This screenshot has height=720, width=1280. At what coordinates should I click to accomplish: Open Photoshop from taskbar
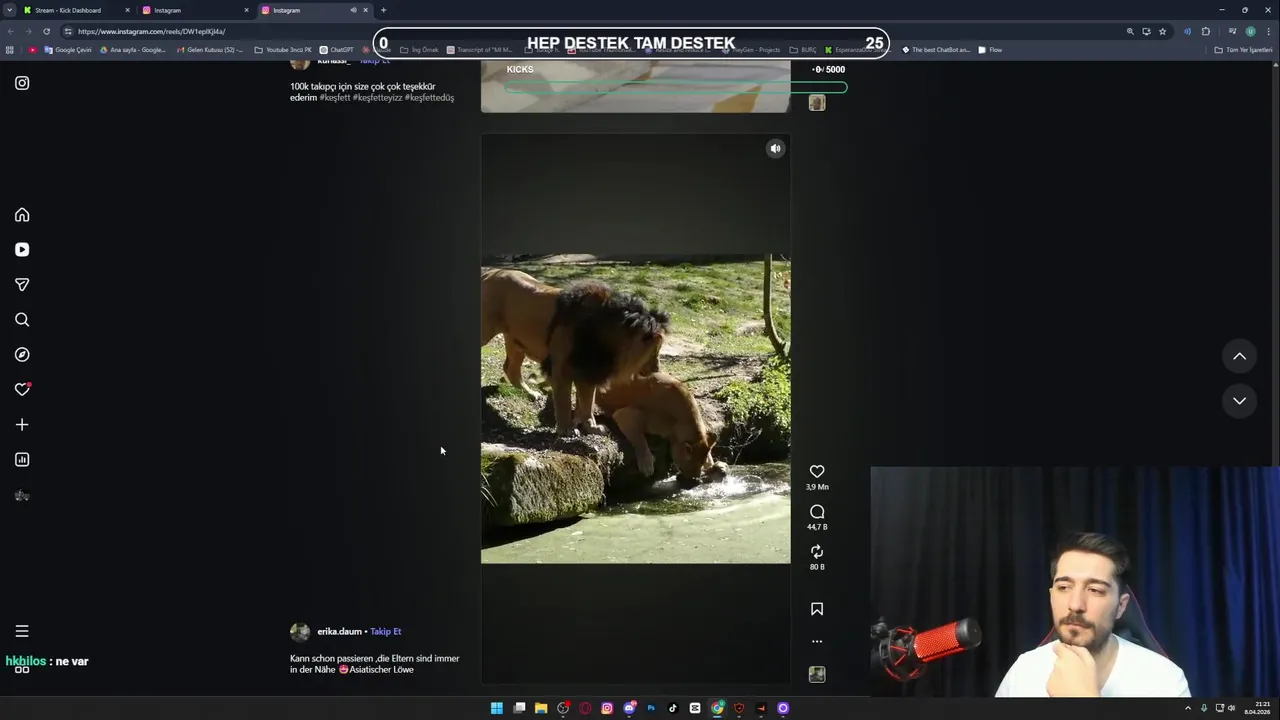tap(651, 708)
